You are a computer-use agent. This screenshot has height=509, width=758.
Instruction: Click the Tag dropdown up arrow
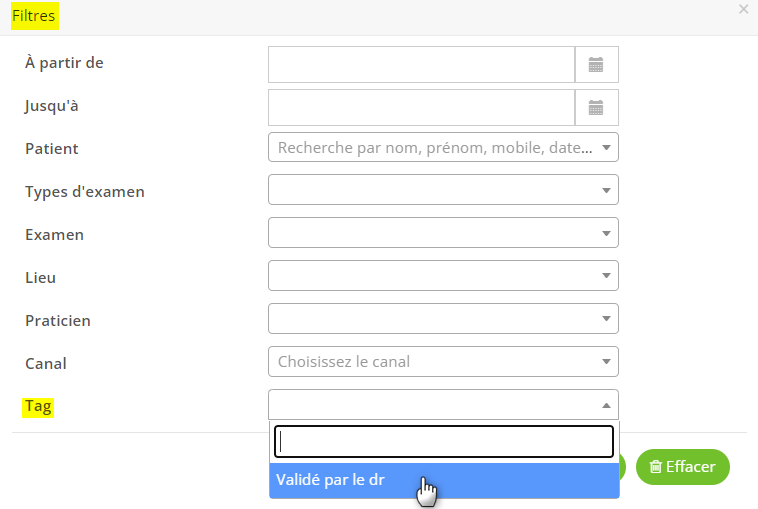tap(606, 405)
